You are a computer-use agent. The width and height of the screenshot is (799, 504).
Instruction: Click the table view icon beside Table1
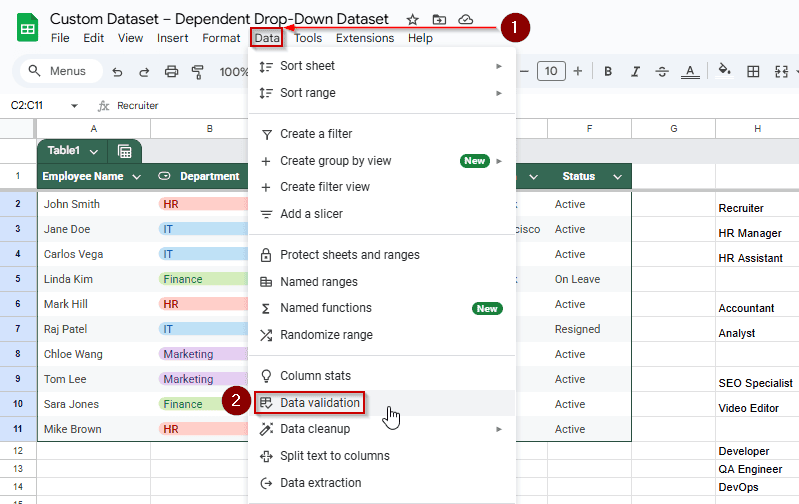[124, 151]
